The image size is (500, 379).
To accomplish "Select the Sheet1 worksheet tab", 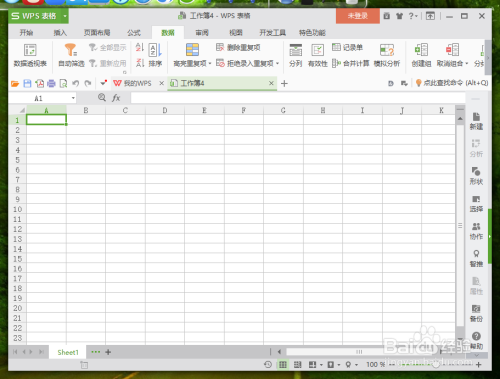I will click(x=68, y=352).
